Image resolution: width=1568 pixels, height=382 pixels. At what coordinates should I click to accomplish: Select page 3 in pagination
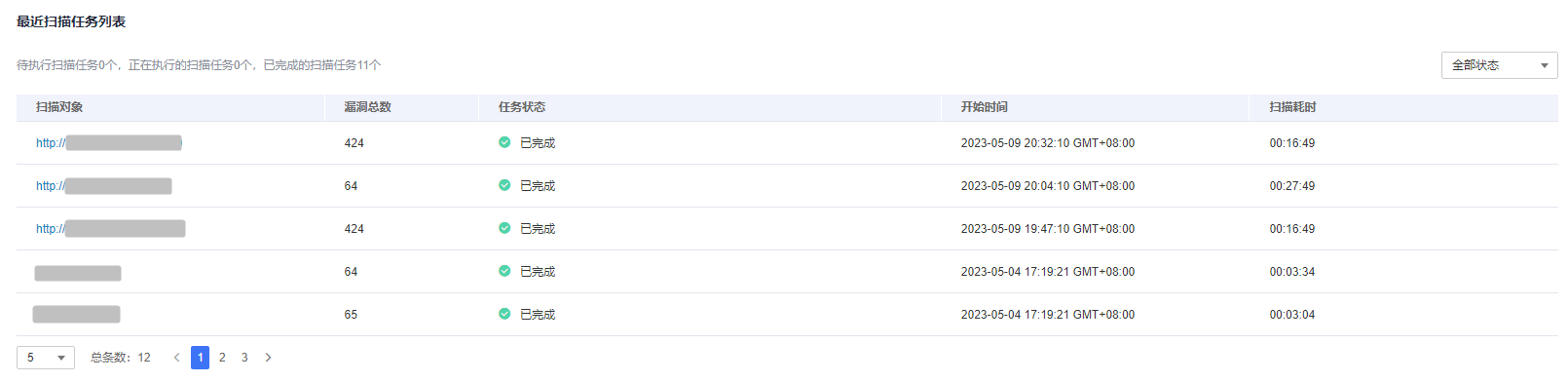244,358
